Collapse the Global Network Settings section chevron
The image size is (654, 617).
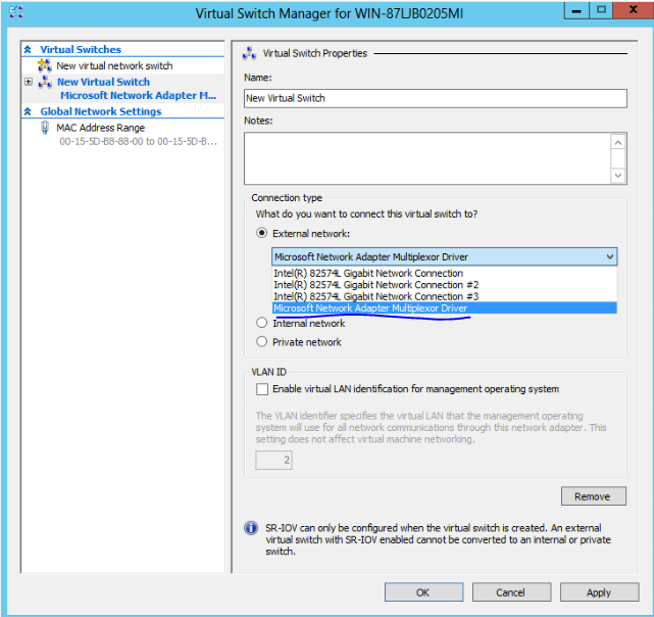(28, 111)
